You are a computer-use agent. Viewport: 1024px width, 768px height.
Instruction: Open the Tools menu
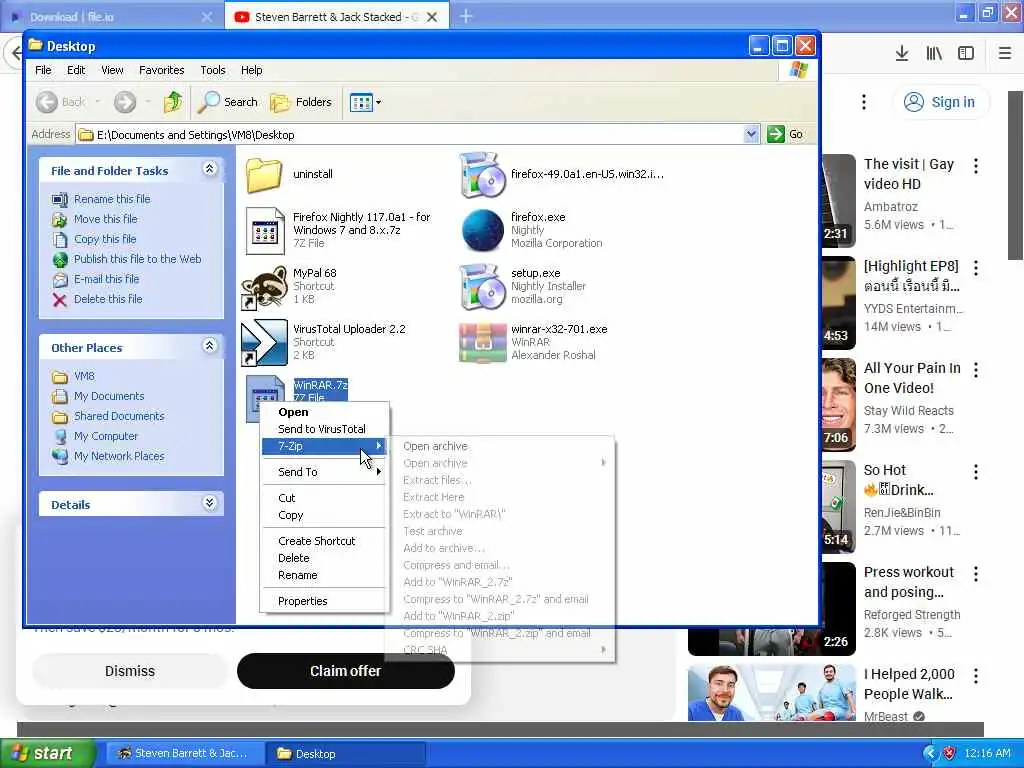pos(212,70)
